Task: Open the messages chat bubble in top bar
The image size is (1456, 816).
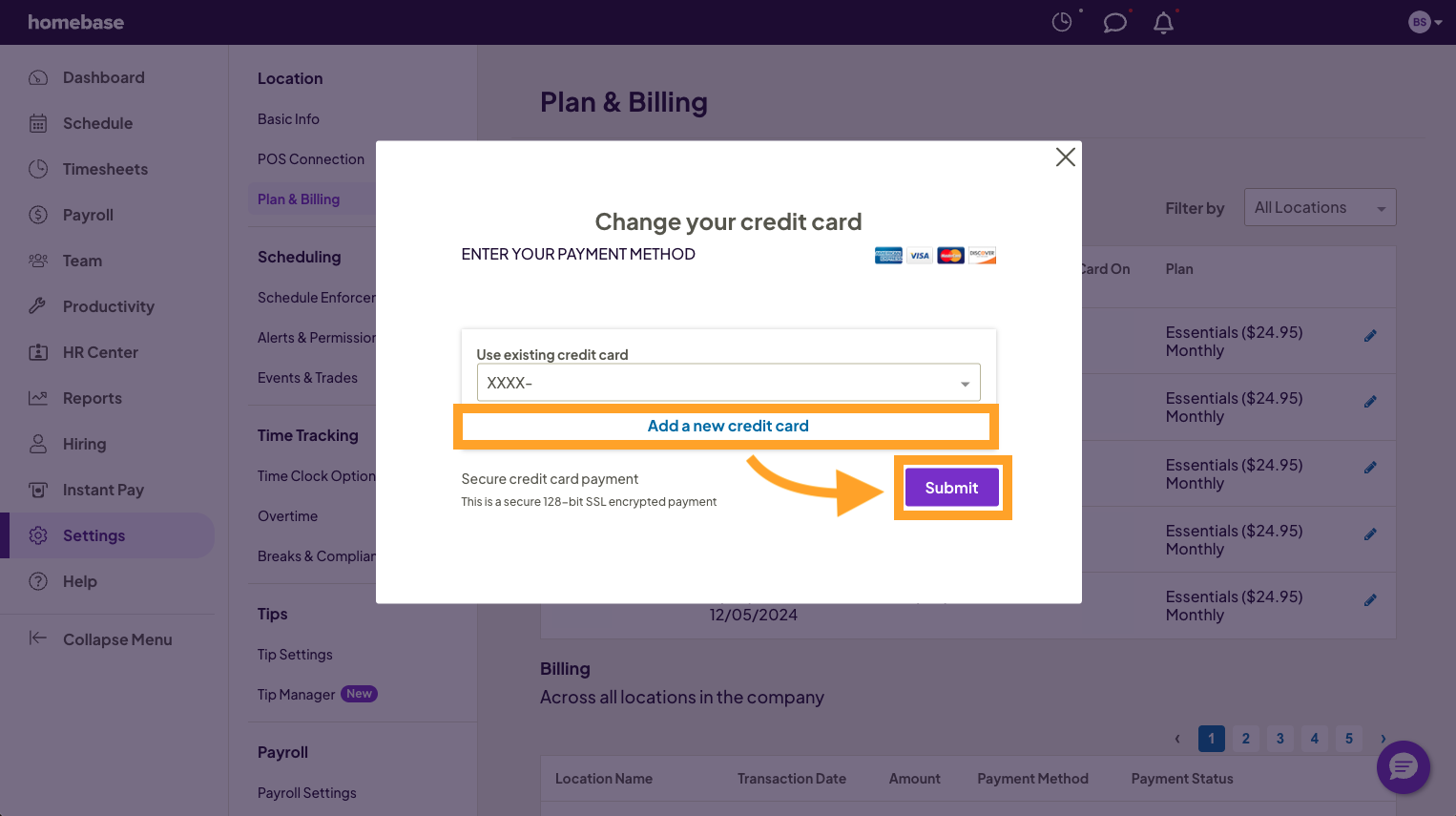Action: pos(1113,22)
